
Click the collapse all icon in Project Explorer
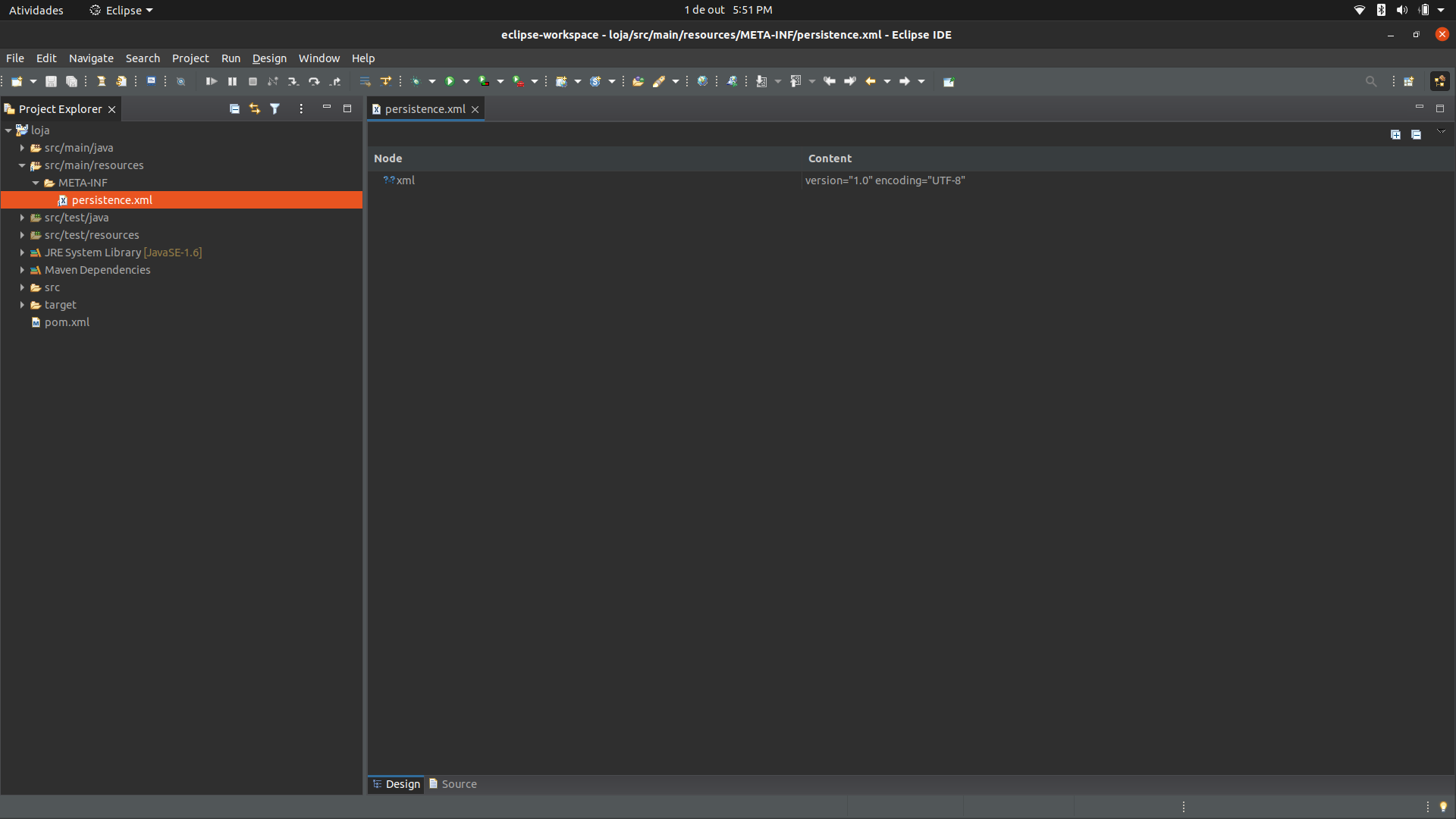point(234,109)
